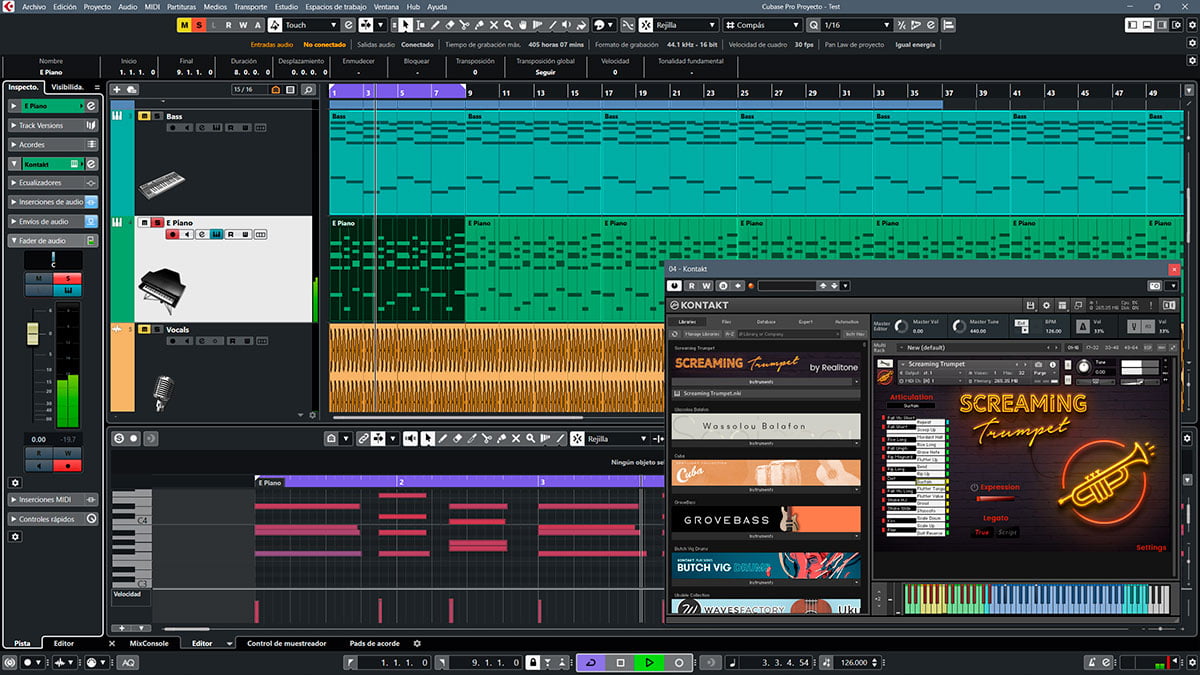Click the Kontakt save disk icon

tap(1030, 305)
